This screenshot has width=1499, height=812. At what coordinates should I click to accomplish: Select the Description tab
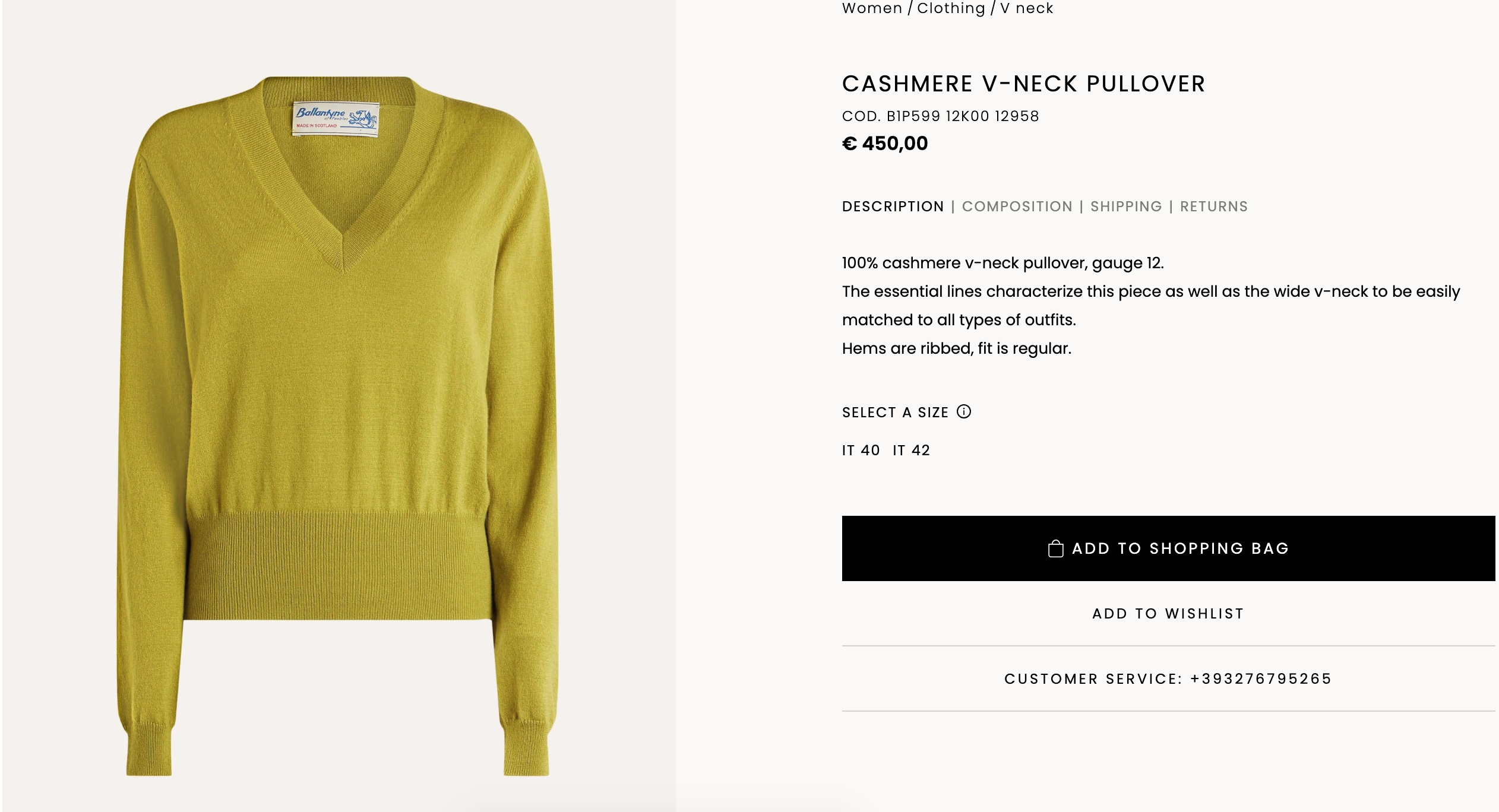pos(893,207)
